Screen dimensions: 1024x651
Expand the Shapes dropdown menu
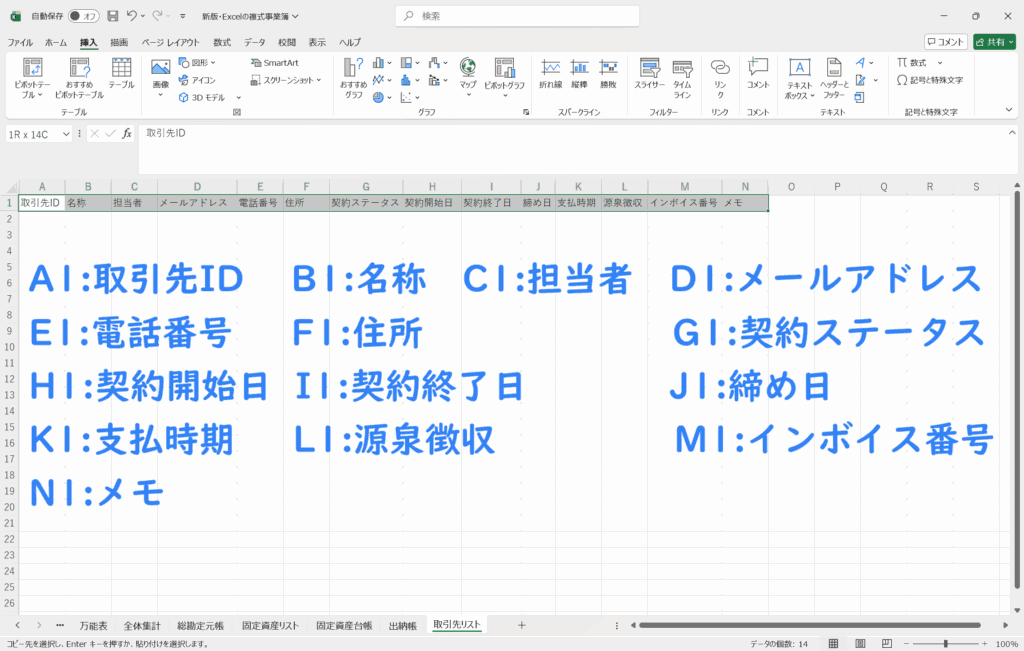click(199, 62)
